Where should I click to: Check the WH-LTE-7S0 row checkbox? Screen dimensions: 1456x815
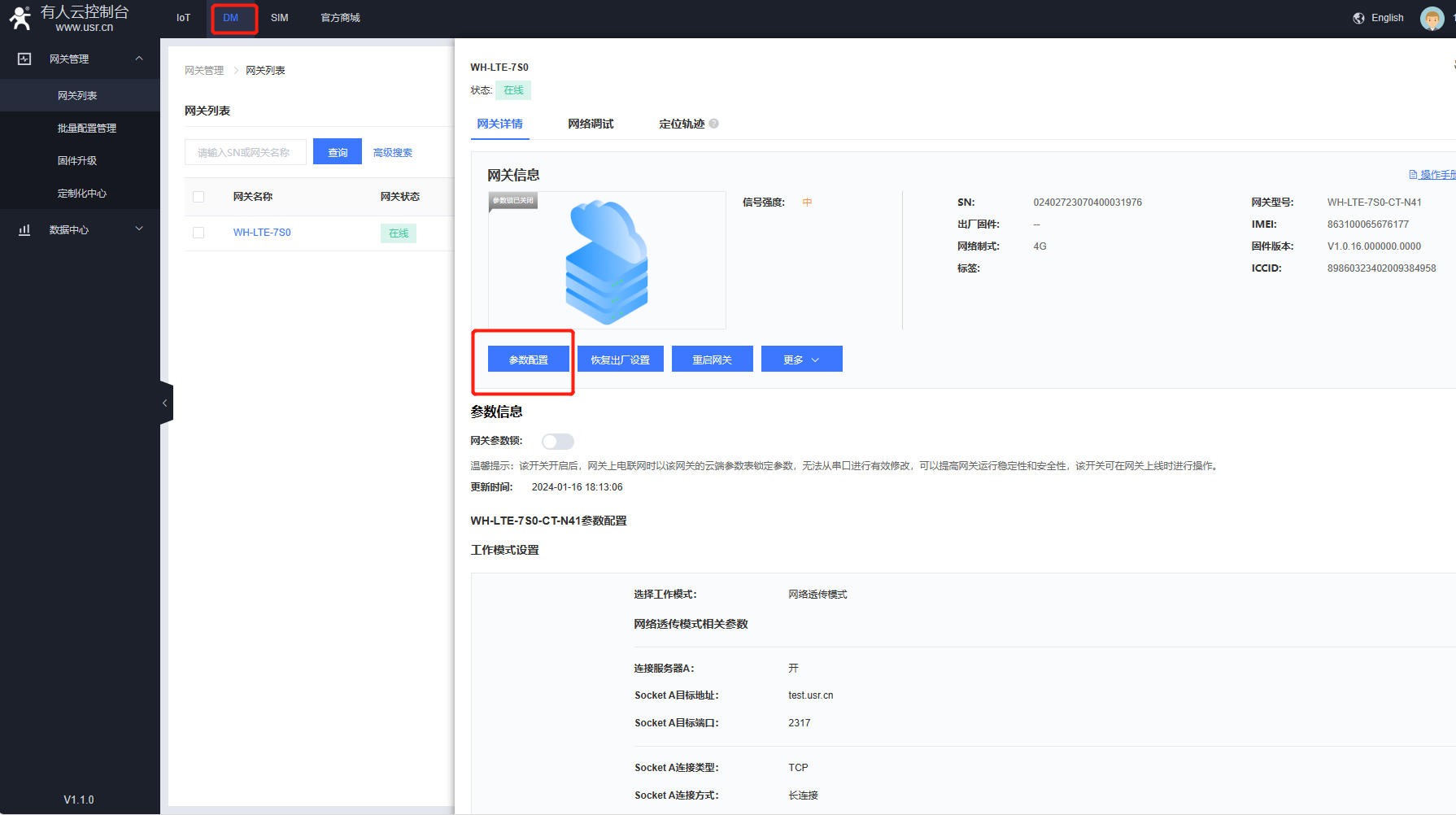pos(198,233)
